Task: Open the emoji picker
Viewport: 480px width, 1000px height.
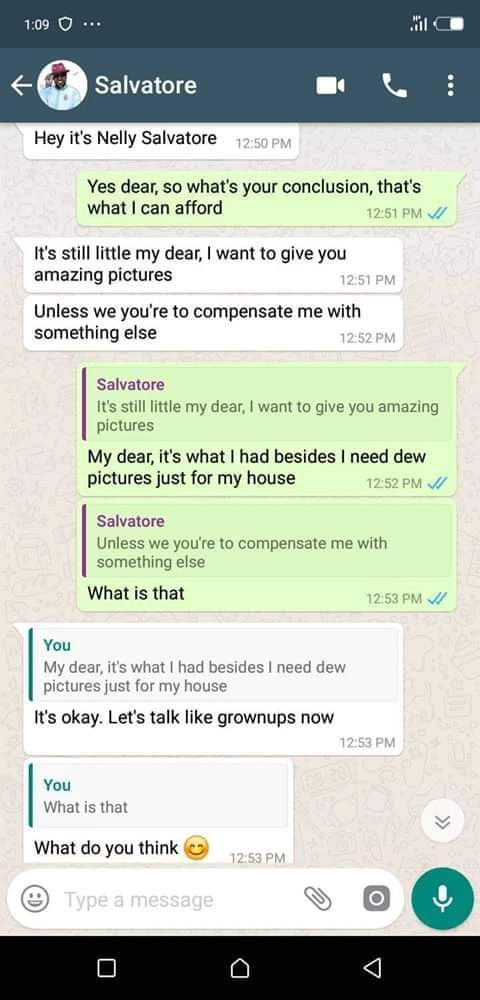Action: 32,899
